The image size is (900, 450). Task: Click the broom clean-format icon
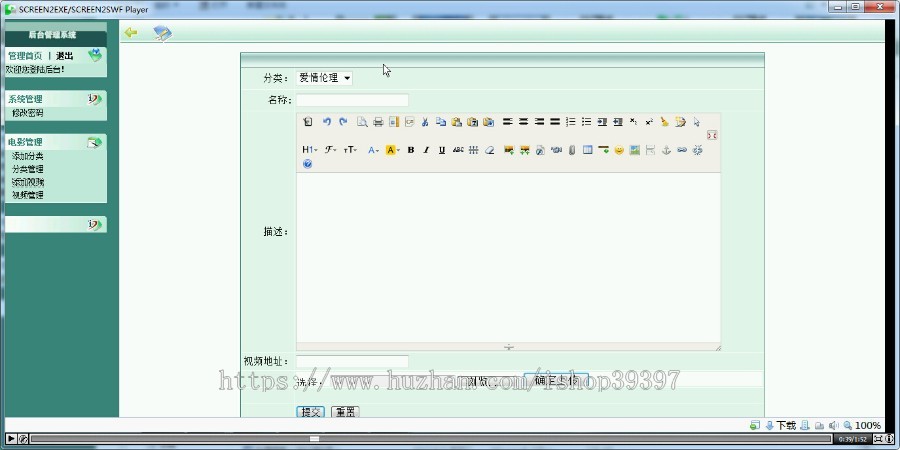[x=665, y=122]
